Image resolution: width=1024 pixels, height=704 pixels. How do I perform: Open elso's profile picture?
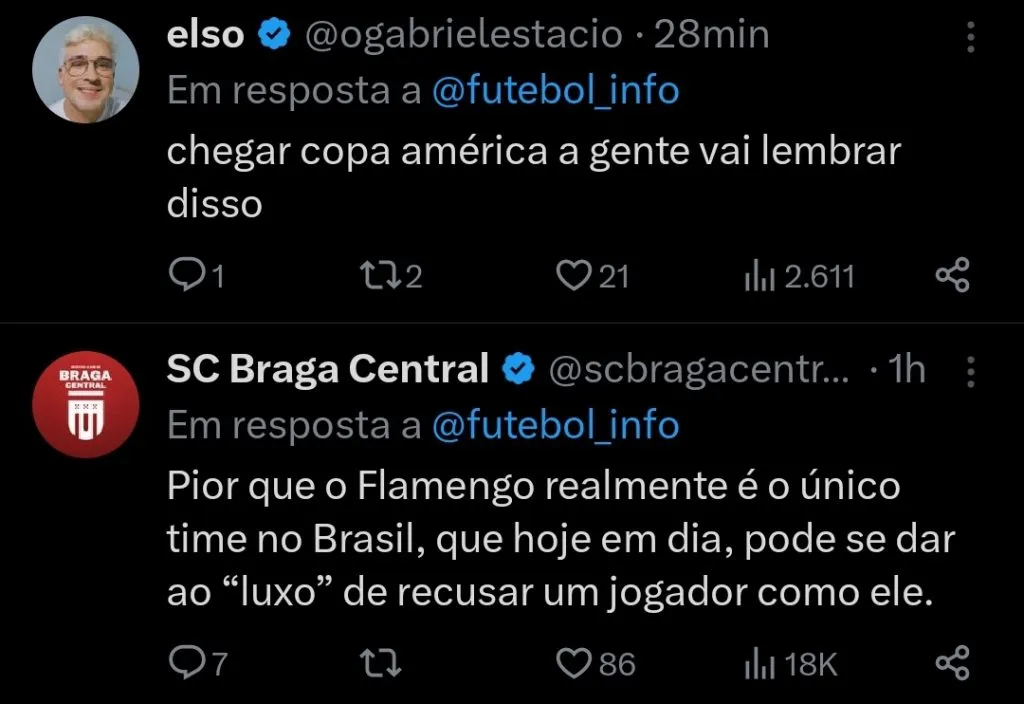pyautogui.click(x=85, y=60)
